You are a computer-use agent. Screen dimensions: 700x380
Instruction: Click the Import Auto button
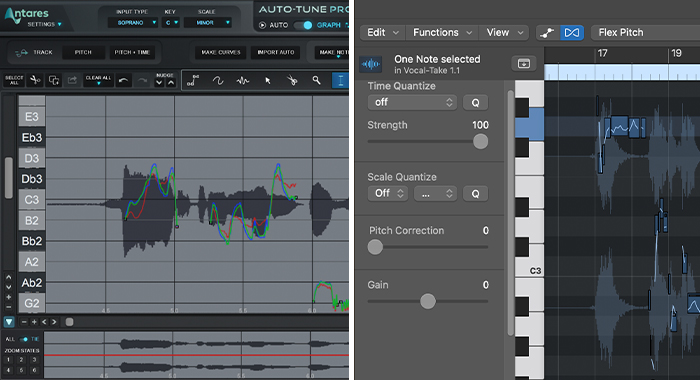(x=276, y=53)
